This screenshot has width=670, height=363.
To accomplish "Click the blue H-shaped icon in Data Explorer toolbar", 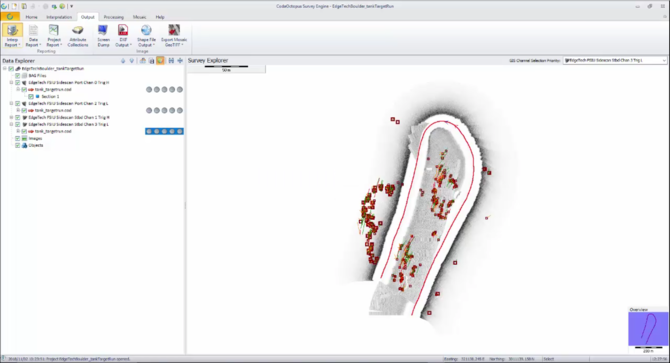I will [171, 61].
